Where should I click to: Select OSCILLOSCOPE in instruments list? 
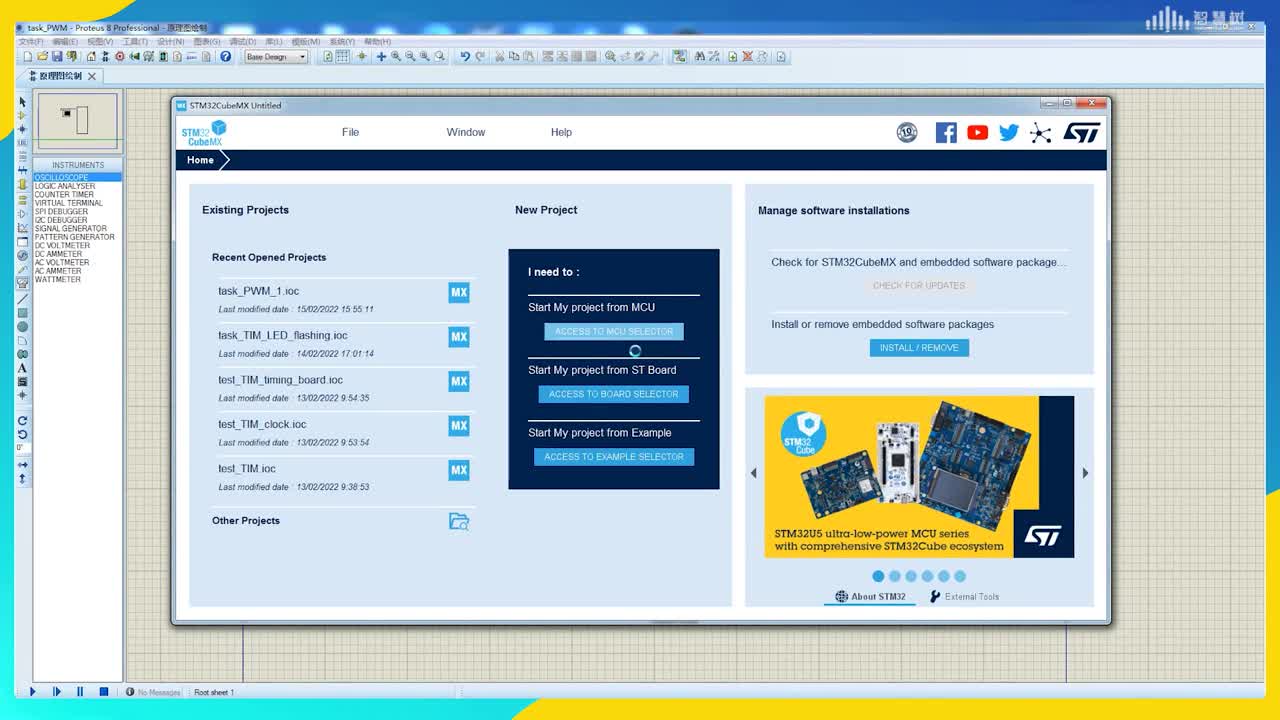[x=77, y=177]
